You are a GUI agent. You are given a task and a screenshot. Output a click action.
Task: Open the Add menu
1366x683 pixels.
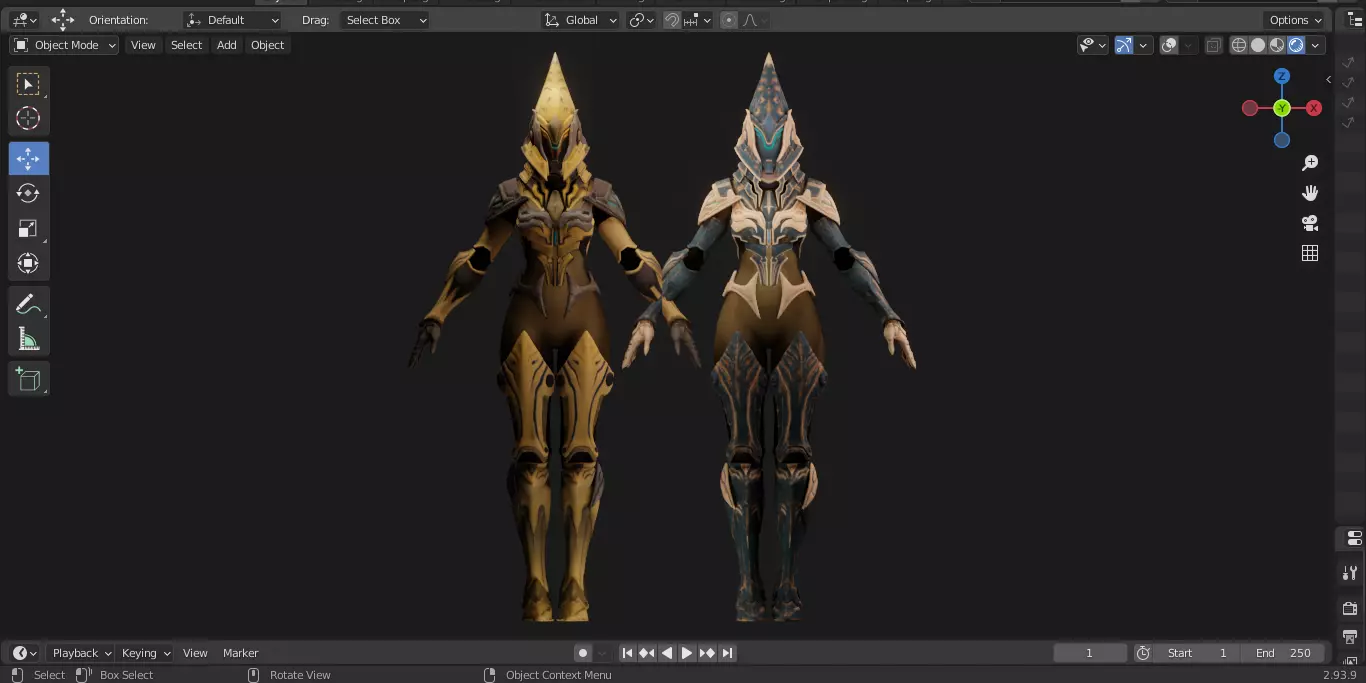coord(227,45)
